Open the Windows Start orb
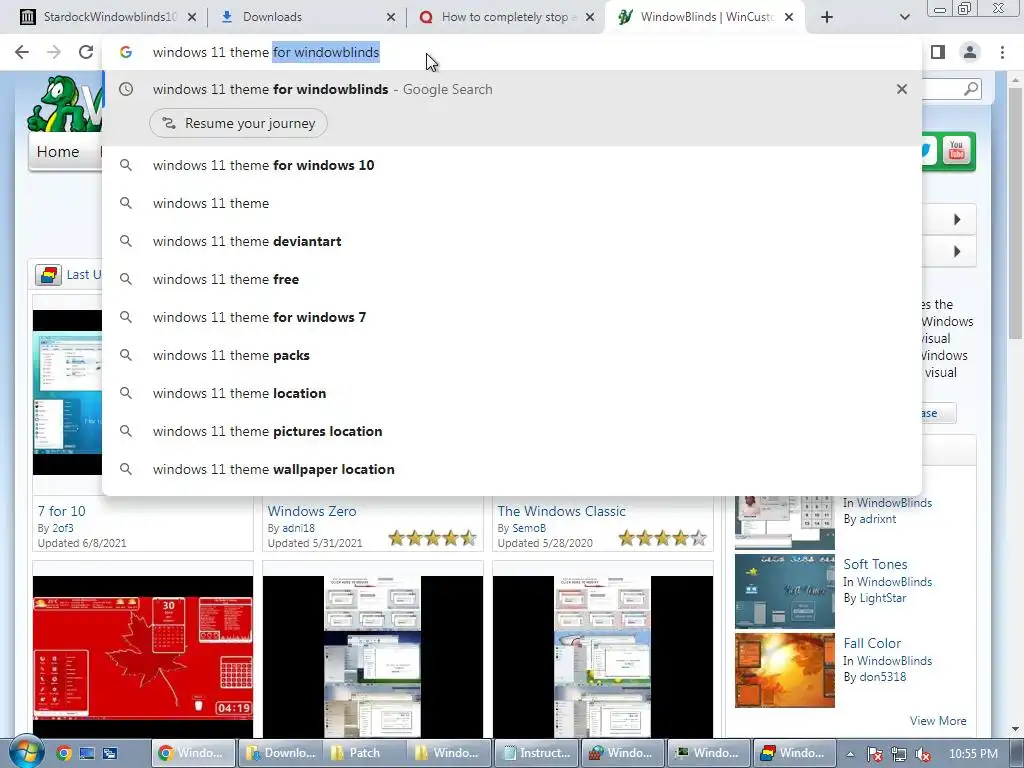 26,752
